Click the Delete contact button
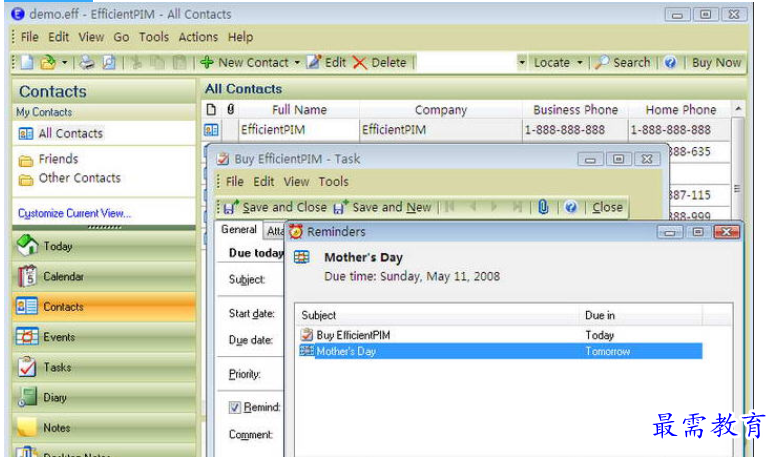774x457 pixels. pos(380,63)
